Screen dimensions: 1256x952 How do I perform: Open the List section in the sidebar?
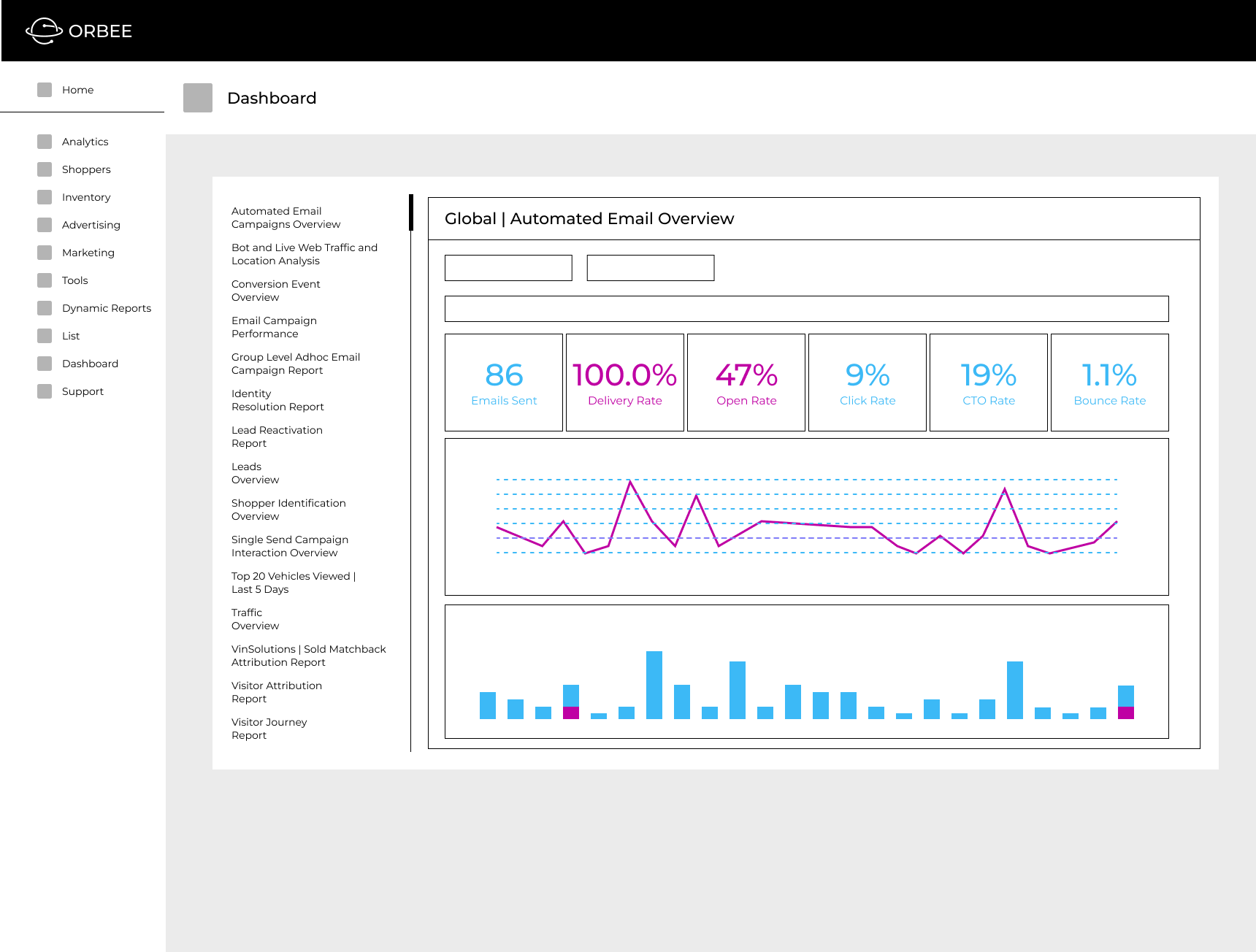pos(44,336)
